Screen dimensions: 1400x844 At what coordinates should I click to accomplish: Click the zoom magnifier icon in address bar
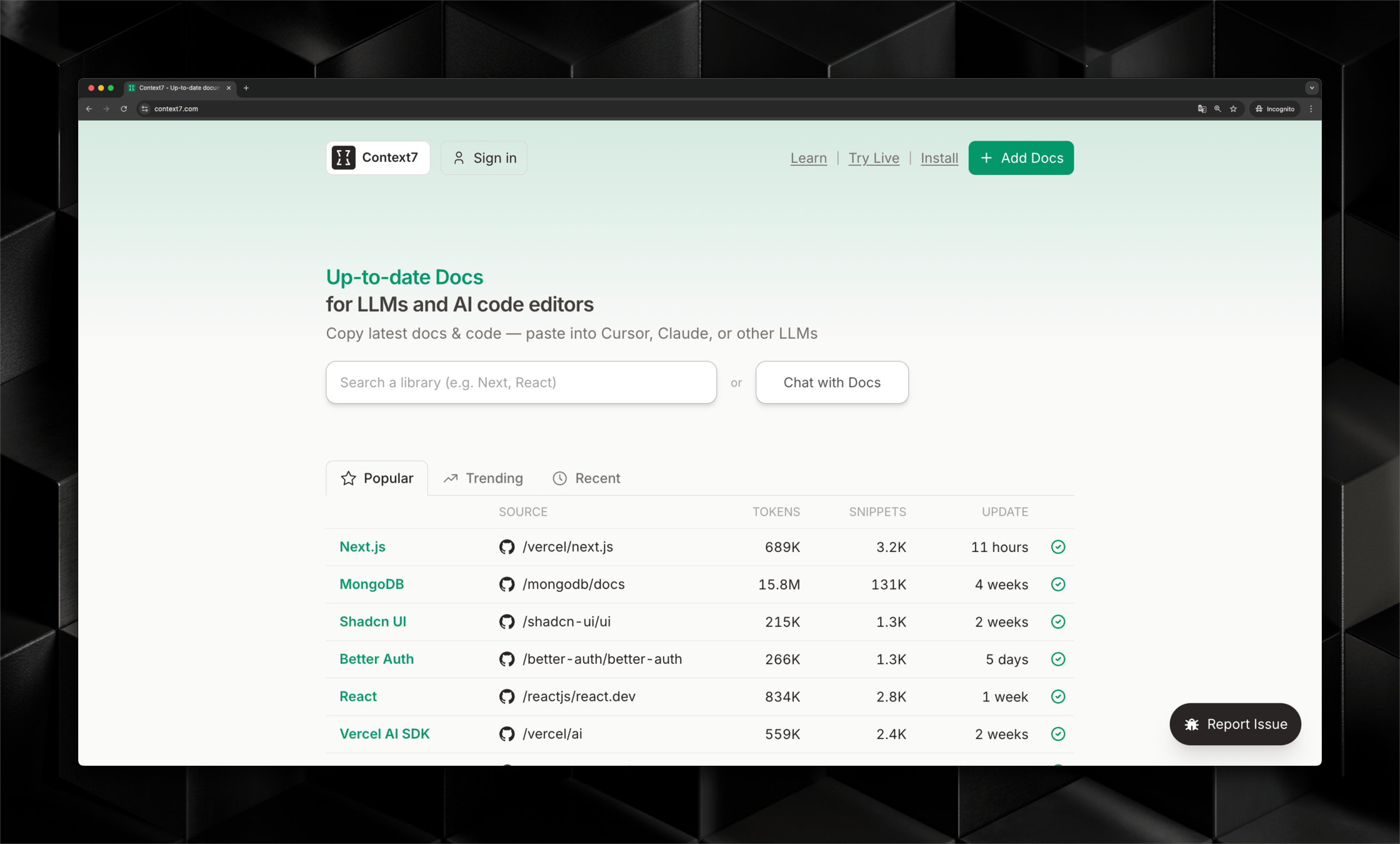coord(1217,109)
